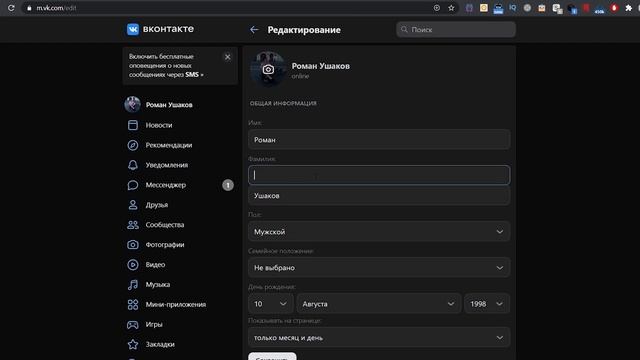Open the Семейное положение dropdown
The image size is (640, 360).
pyautogui.click(x=379, y=268)
